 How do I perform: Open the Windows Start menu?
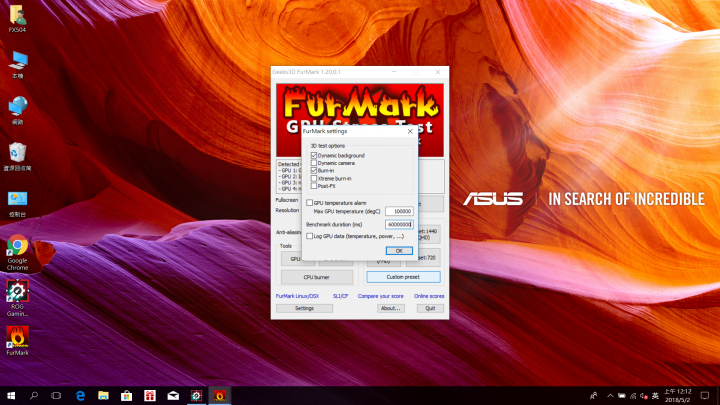[x=11, y=395]
